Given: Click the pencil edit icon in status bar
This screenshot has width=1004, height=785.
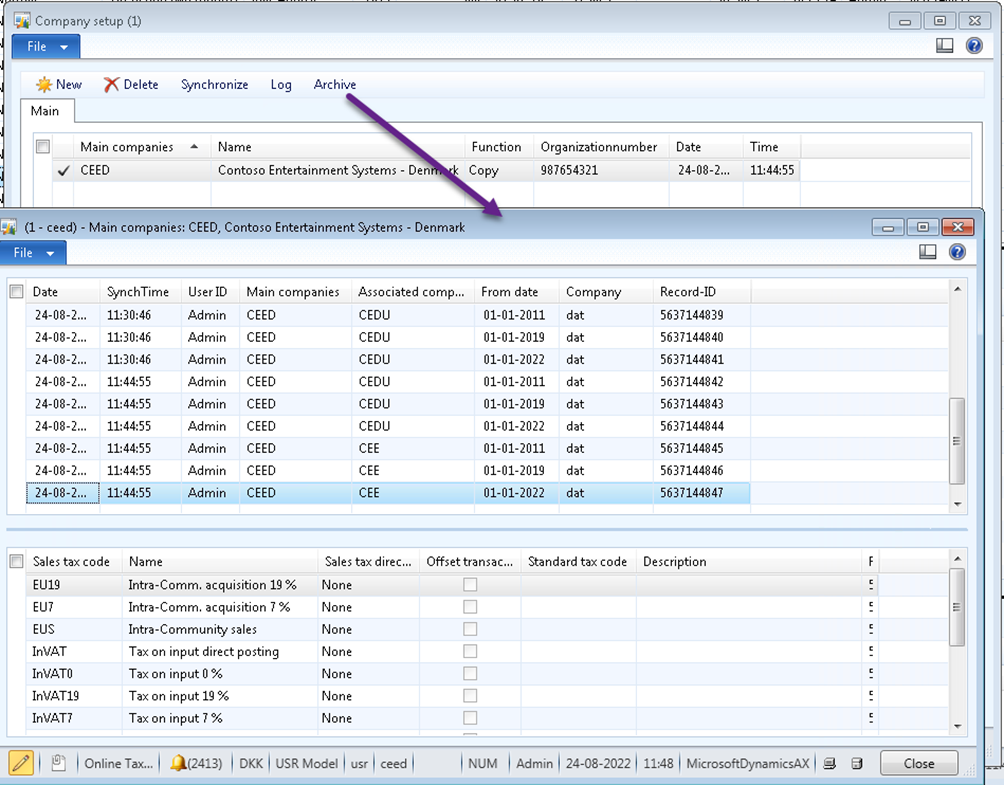Looking at the screenshot, I should (x=20, y=763).
